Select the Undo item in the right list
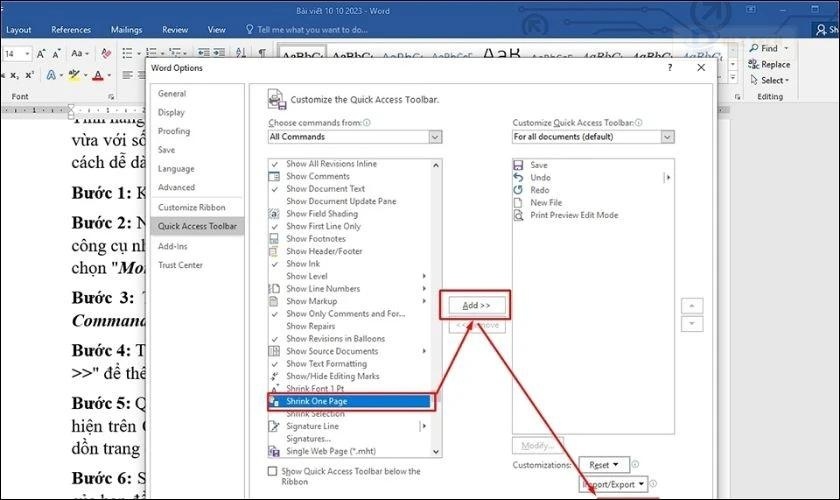The width and height of the screenshot is (840, 500). pyautogui.click(x=540, y=178)
